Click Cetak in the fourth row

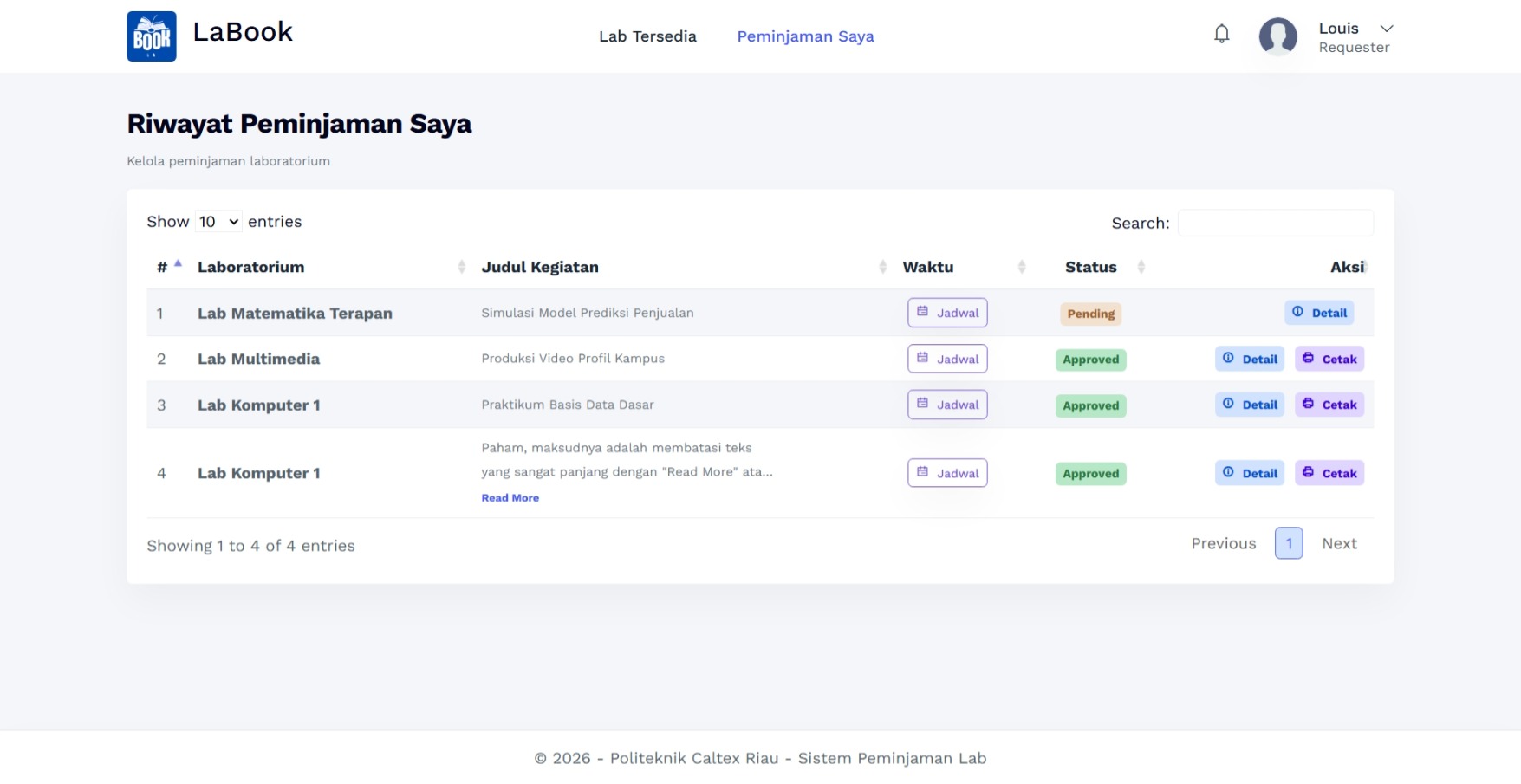(1329, 473)
